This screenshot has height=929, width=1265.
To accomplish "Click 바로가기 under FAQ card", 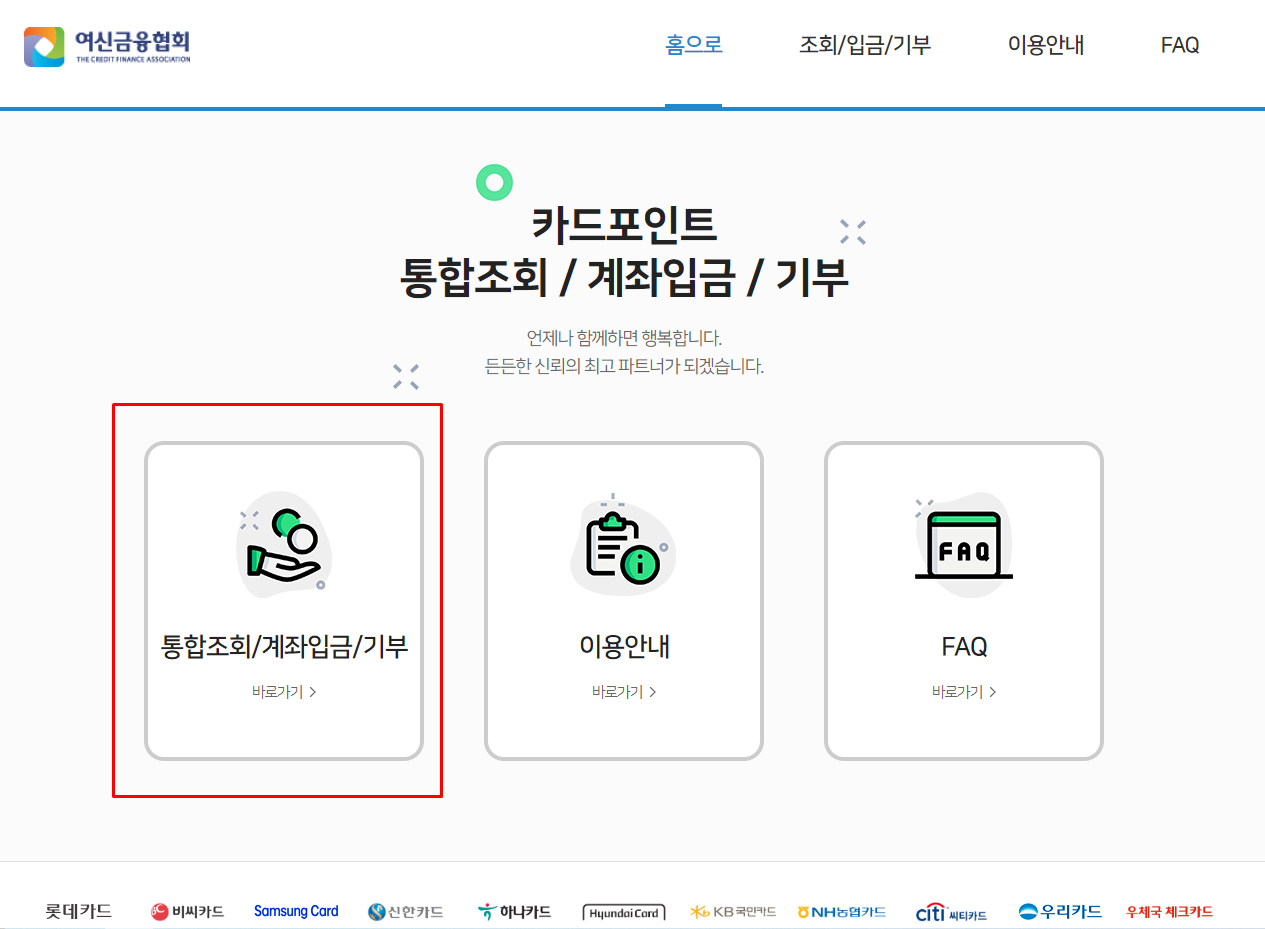I will coord(964,692).
